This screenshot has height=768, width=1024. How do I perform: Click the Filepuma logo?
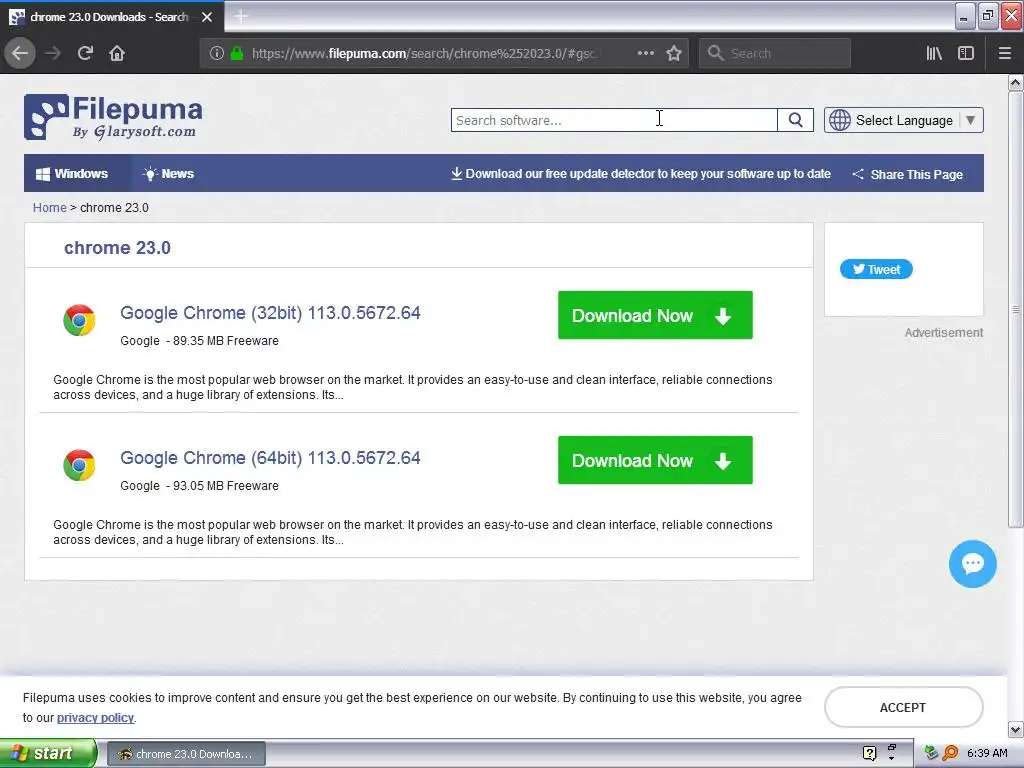(113, 118)
